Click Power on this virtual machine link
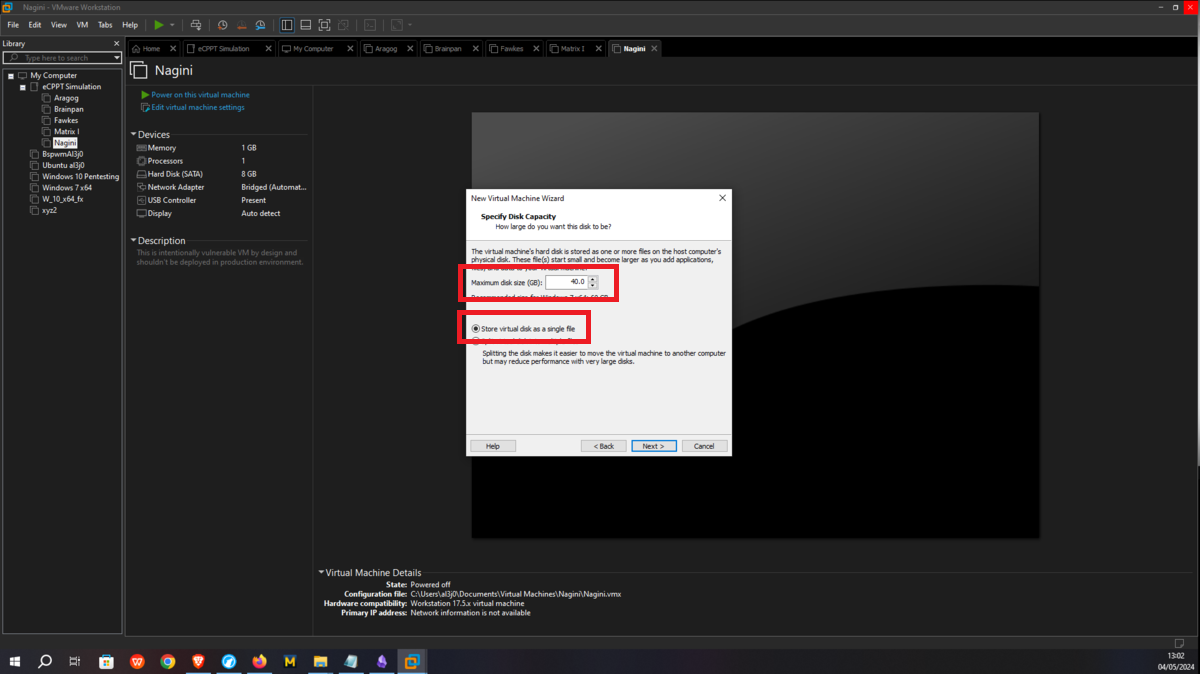Screen dimensions: 1200x674 click(200, 95)
